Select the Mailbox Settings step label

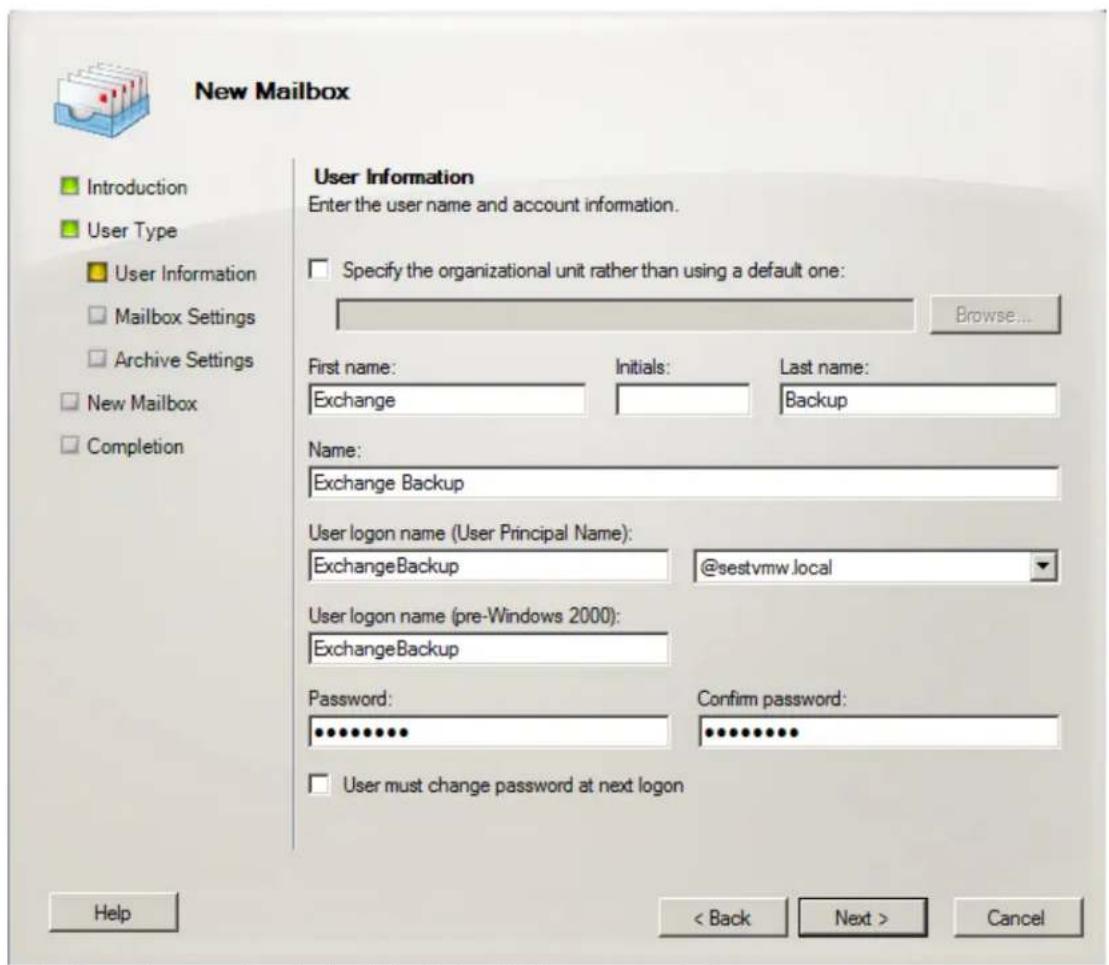click(x=185, y=317)
